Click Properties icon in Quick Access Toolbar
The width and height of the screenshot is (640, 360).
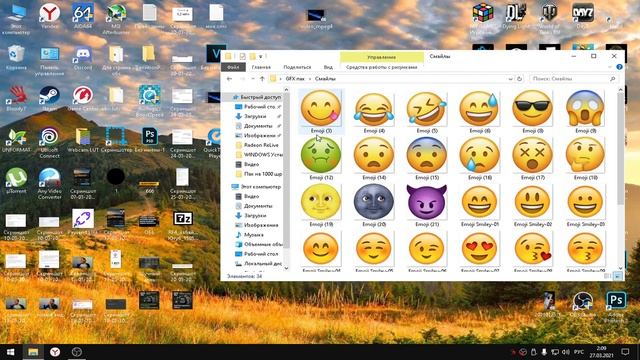pyautogui.click(x=242, y=56)
